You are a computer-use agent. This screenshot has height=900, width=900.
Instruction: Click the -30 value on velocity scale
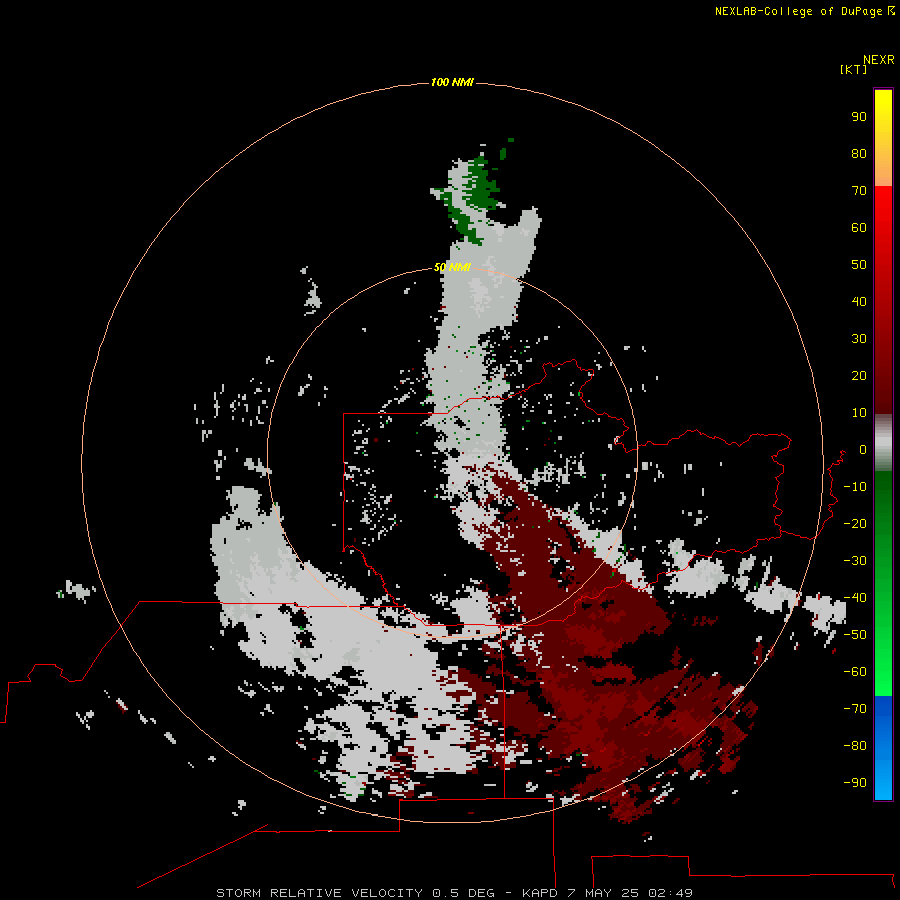855,561
